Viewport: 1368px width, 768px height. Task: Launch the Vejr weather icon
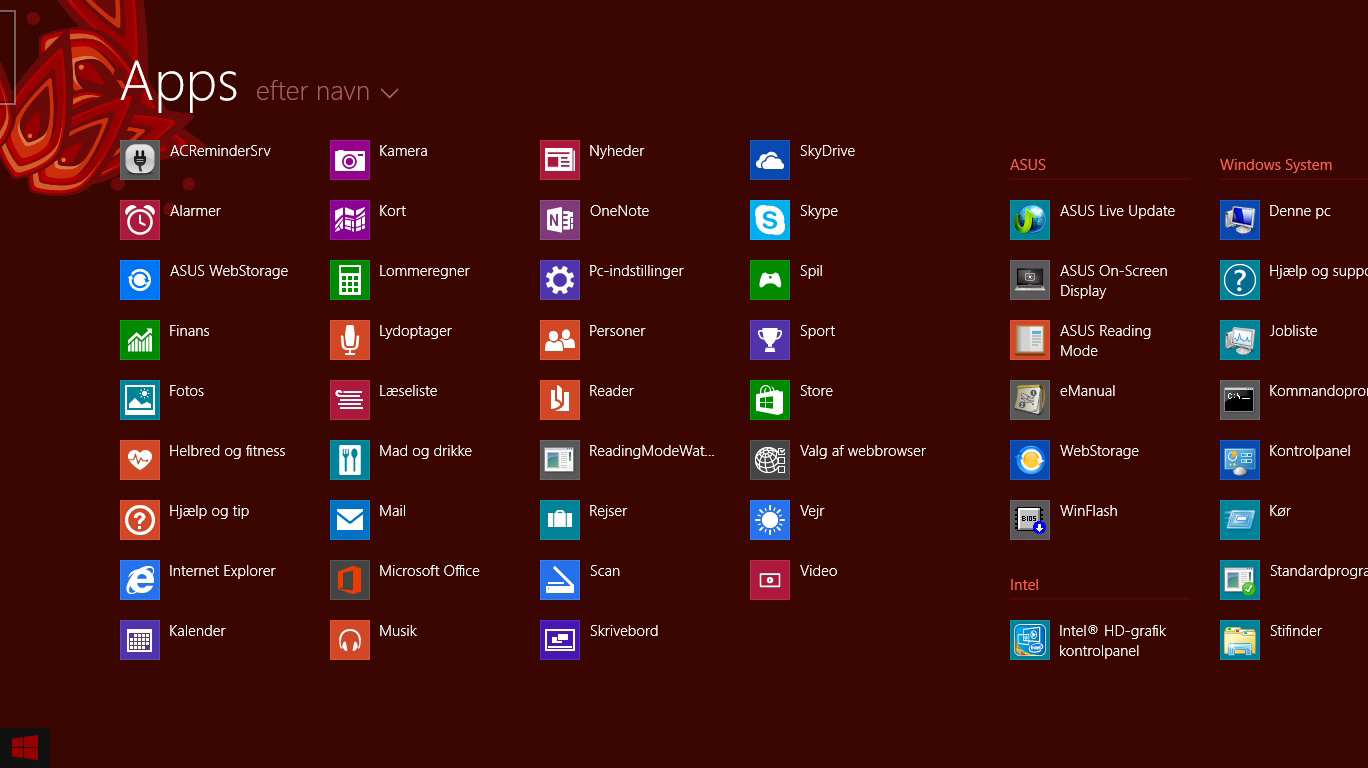coord(770,520)
